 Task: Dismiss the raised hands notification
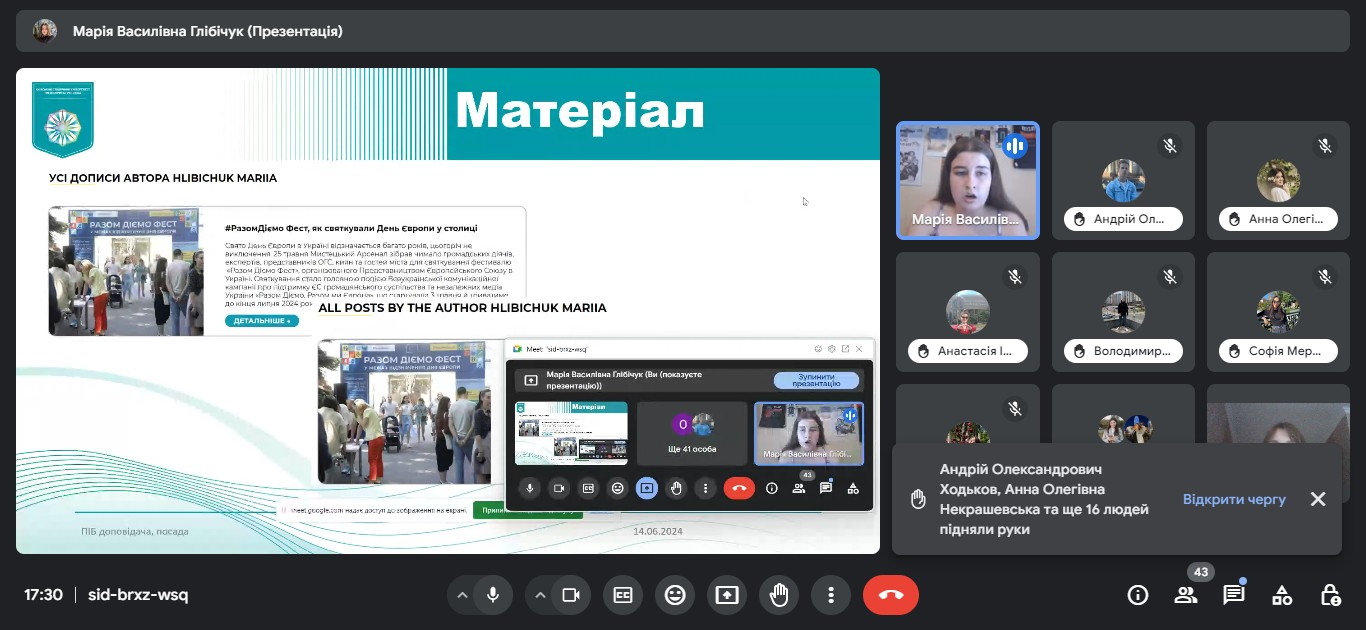point(1318,499)
